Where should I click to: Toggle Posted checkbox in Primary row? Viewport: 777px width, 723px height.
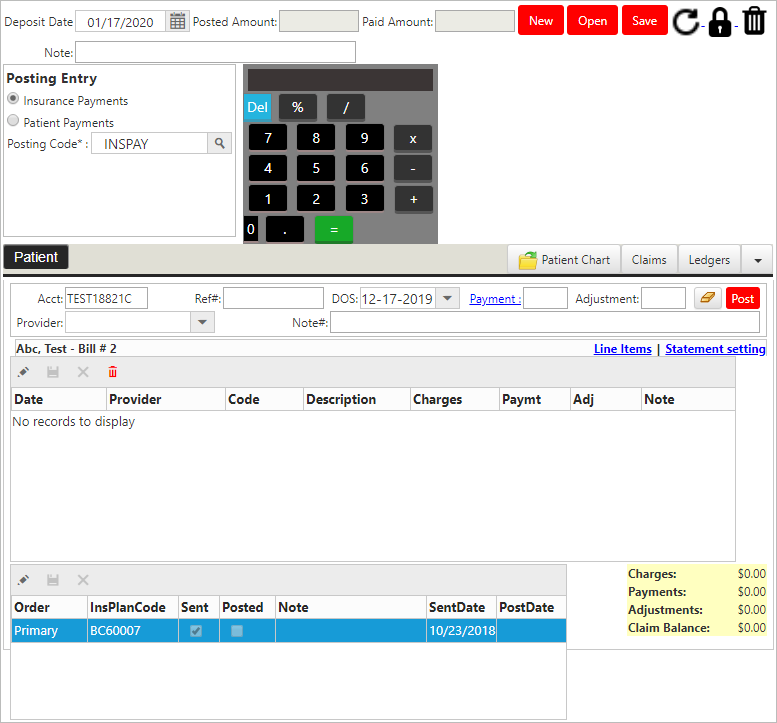pos(237,631)
